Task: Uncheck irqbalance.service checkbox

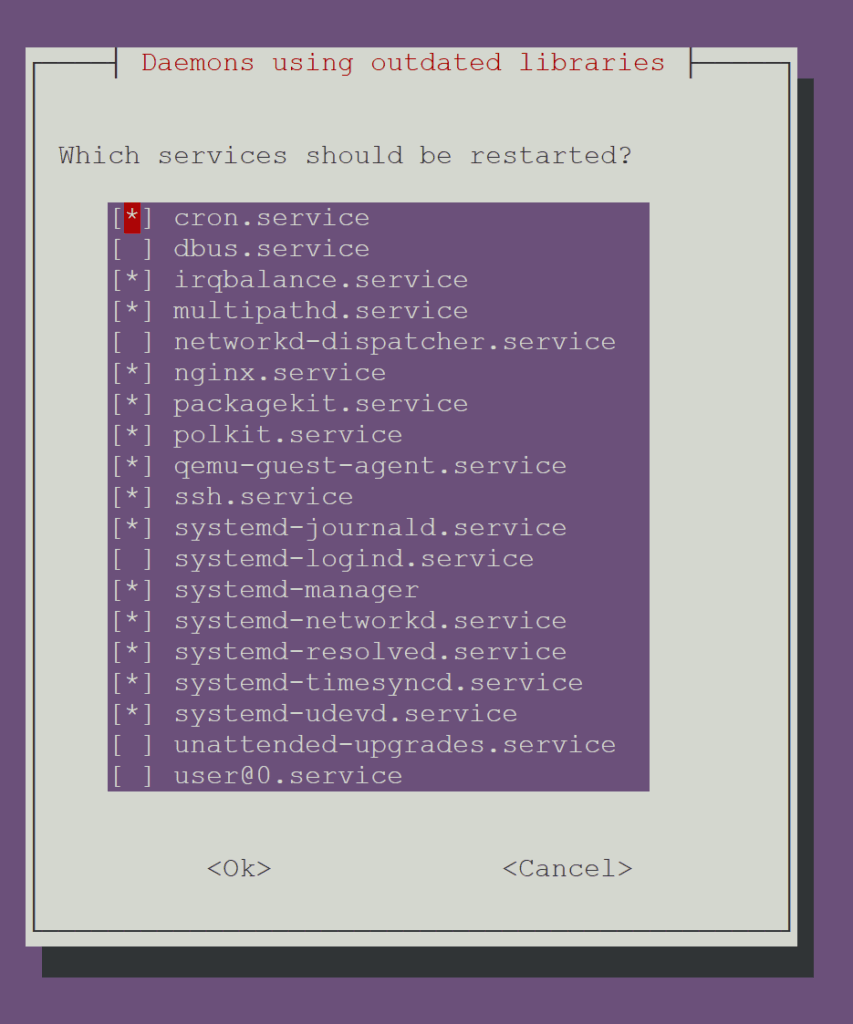Action: 132,280
